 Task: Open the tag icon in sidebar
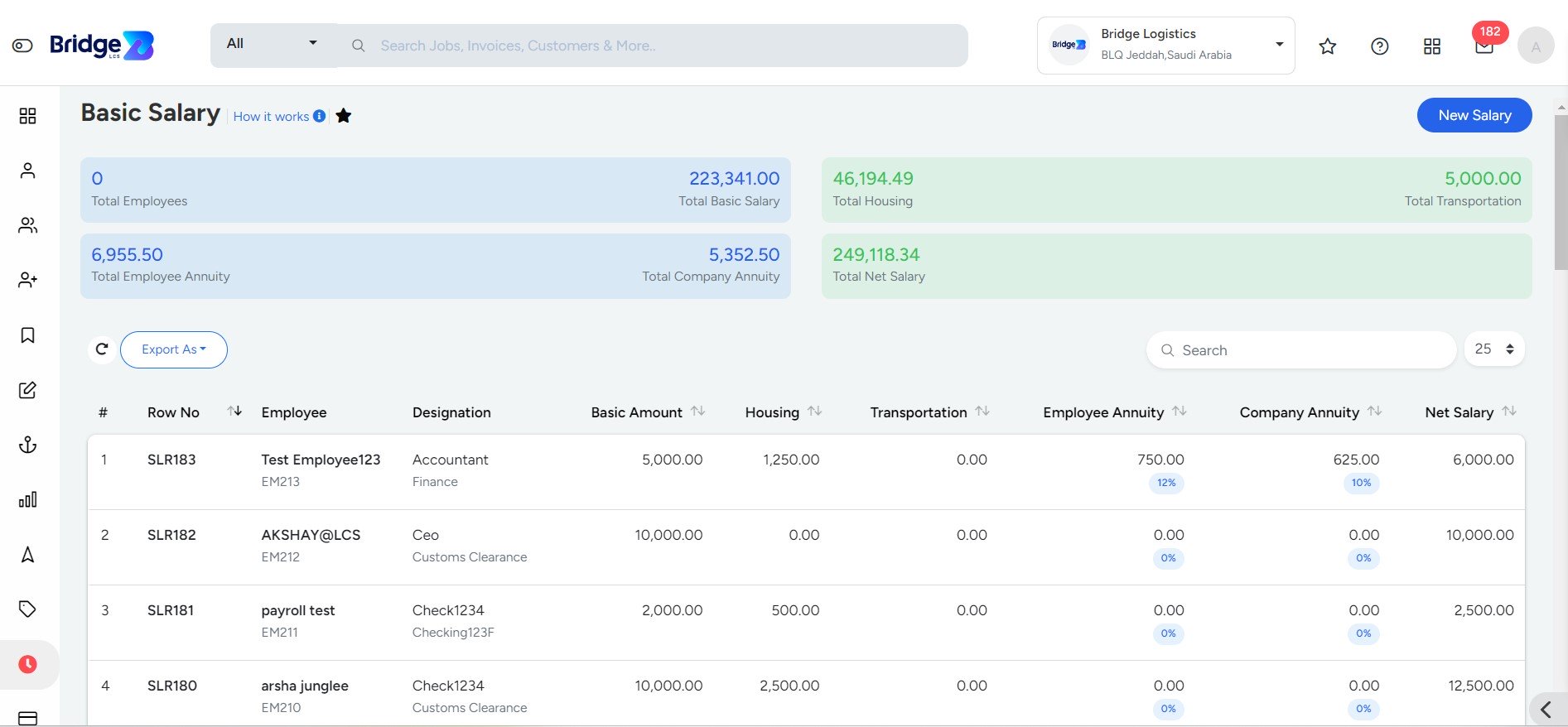[27, 609]
